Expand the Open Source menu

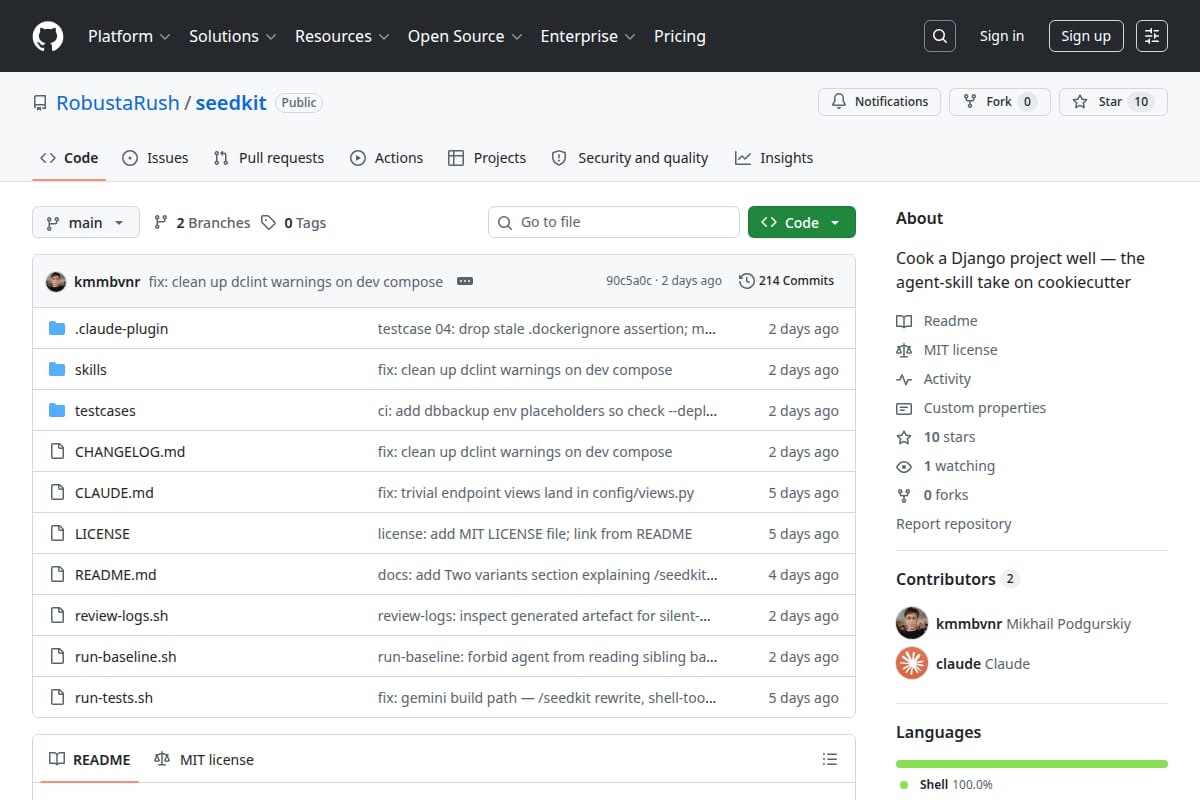(x=465, y=36)
